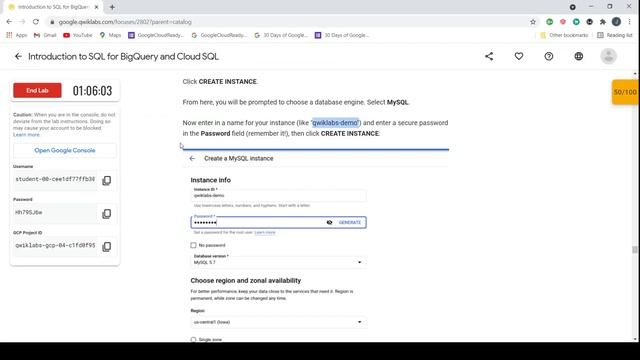Click the Hh79SJ6w password value
The image size is (640, 360).
(29, 213)
